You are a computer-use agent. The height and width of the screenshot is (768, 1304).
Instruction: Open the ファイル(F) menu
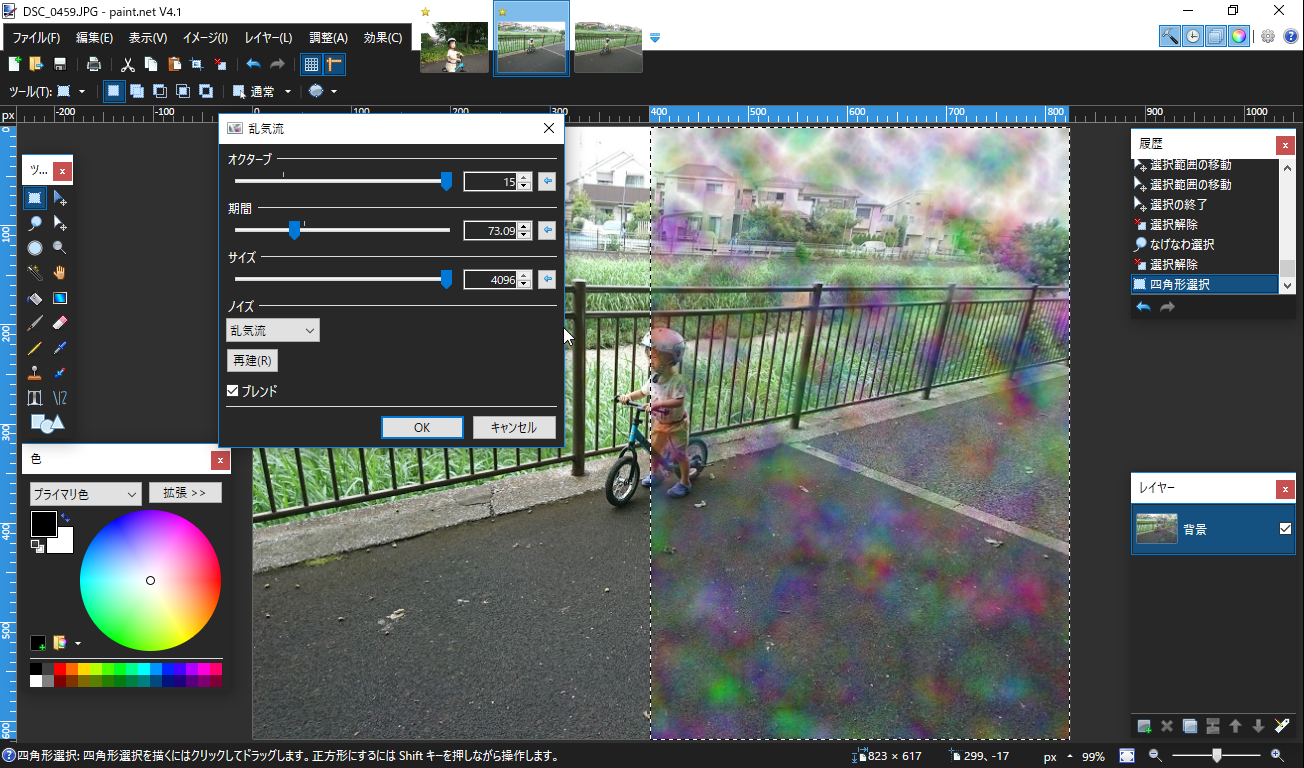(36, 38)
